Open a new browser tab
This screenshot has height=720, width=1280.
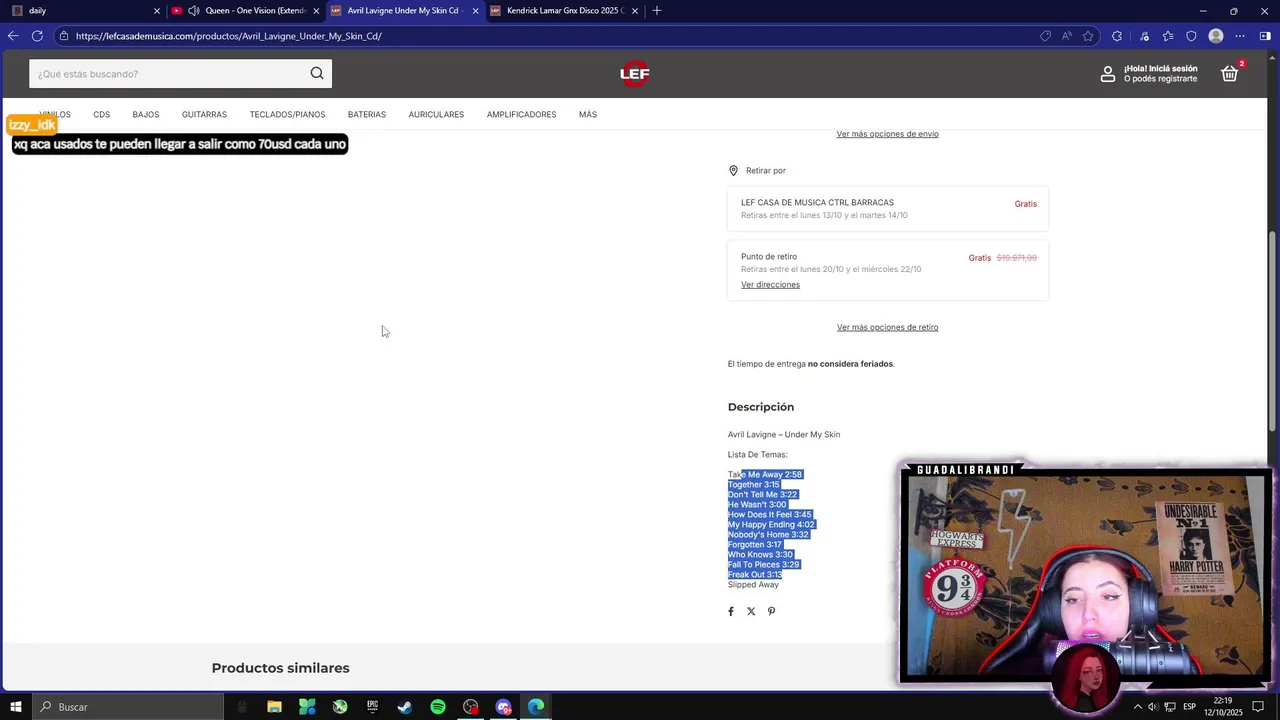coord(657,11)
